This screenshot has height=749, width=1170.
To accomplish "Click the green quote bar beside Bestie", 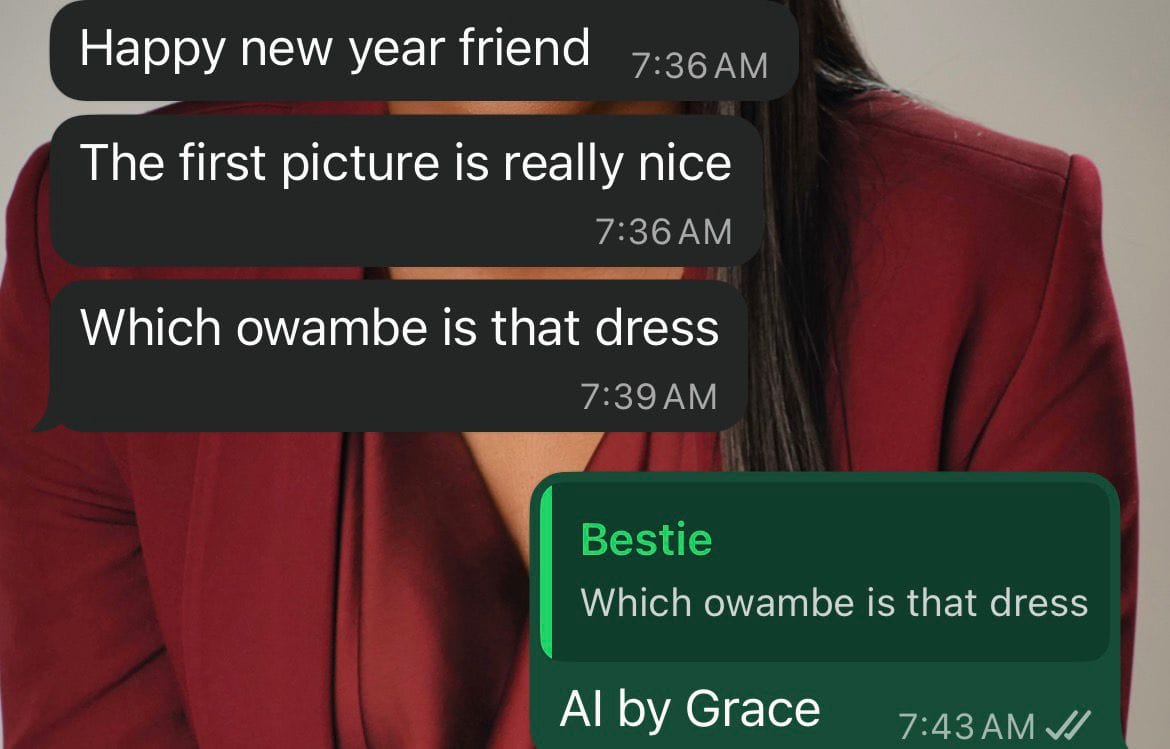I will coord(545,571).
